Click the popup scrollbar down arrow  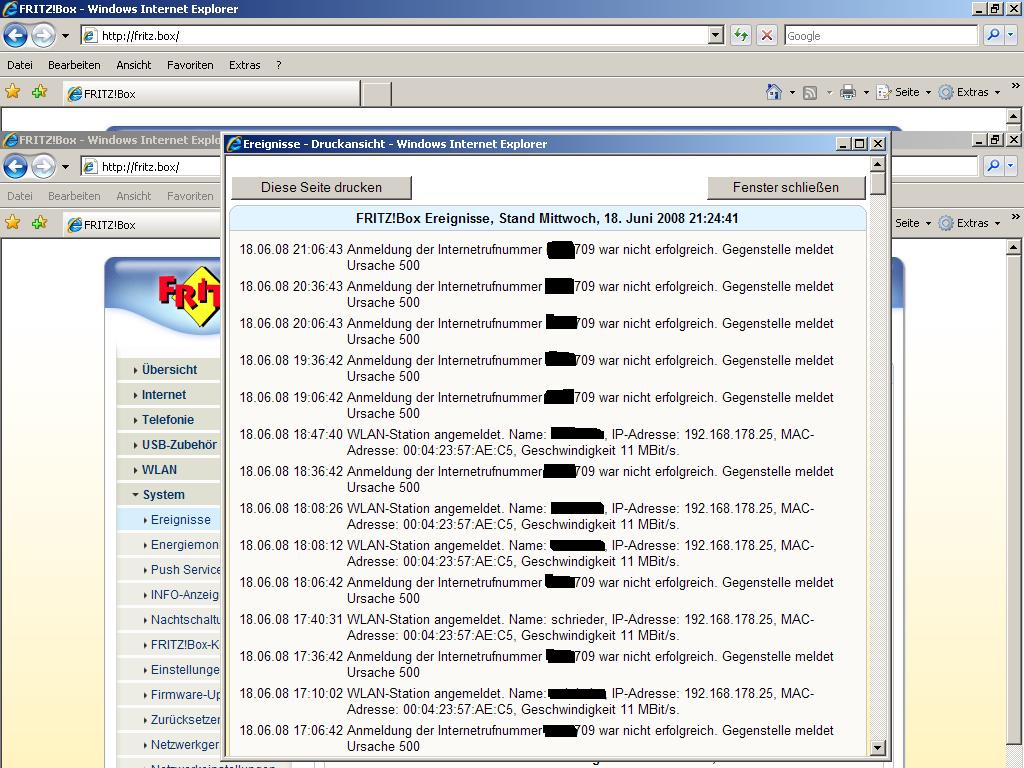point(878,747)
